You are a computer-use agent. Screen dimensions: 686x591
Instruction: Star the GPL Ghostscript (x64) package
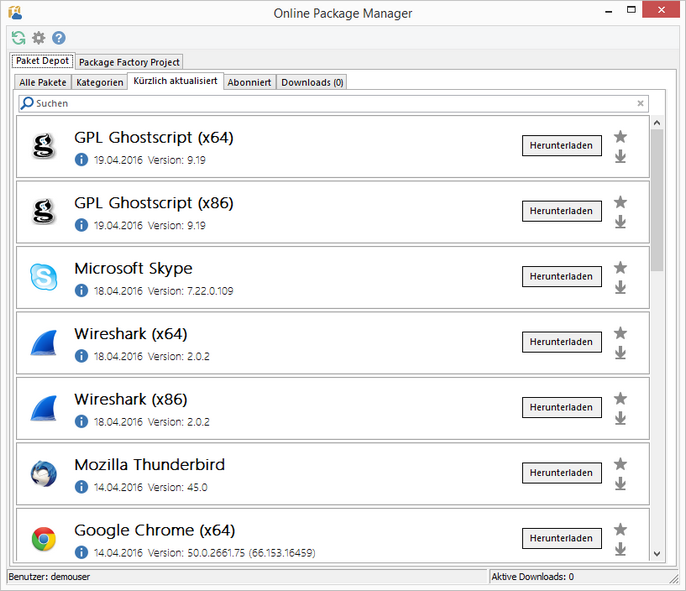tap(620, 136)
